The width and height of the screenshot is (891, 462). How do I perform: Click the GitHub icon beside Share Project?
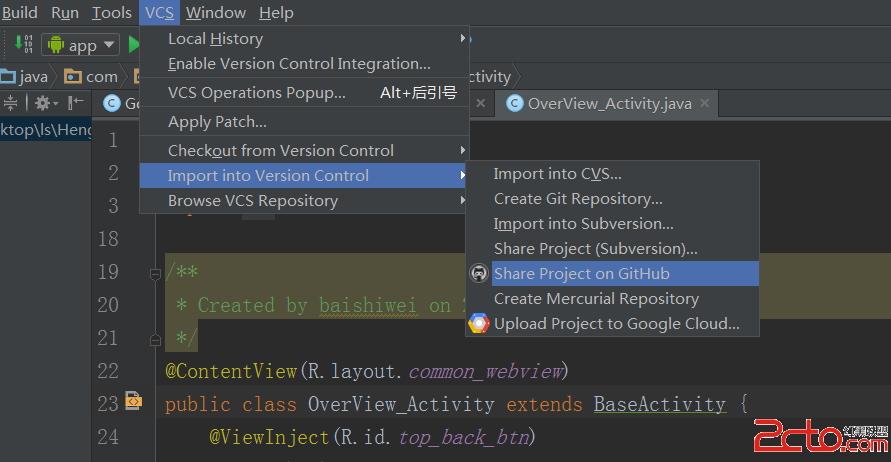[479, 274]
